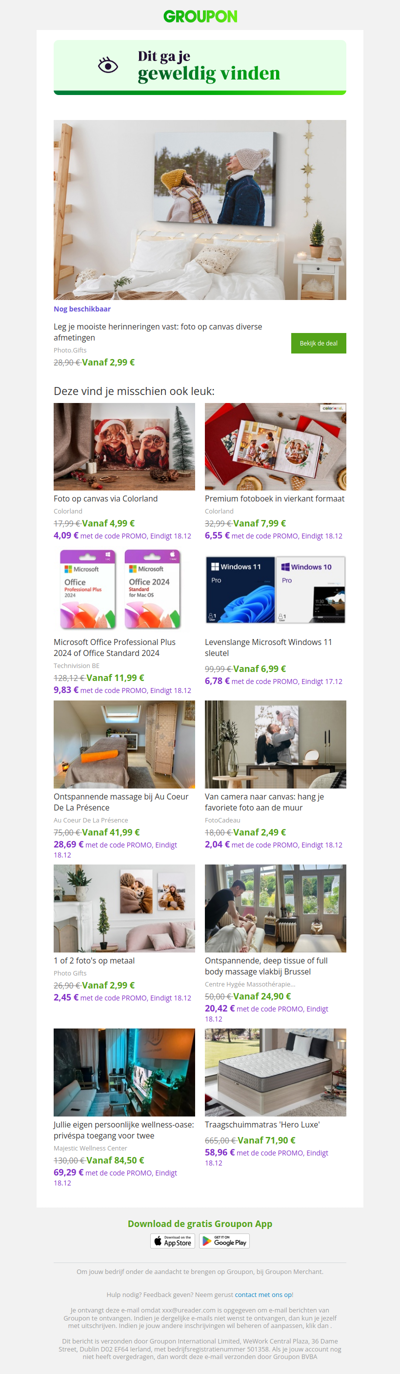
Task: Click '1 of 2 foto's op metaal' image
Action: click(124, 908)
